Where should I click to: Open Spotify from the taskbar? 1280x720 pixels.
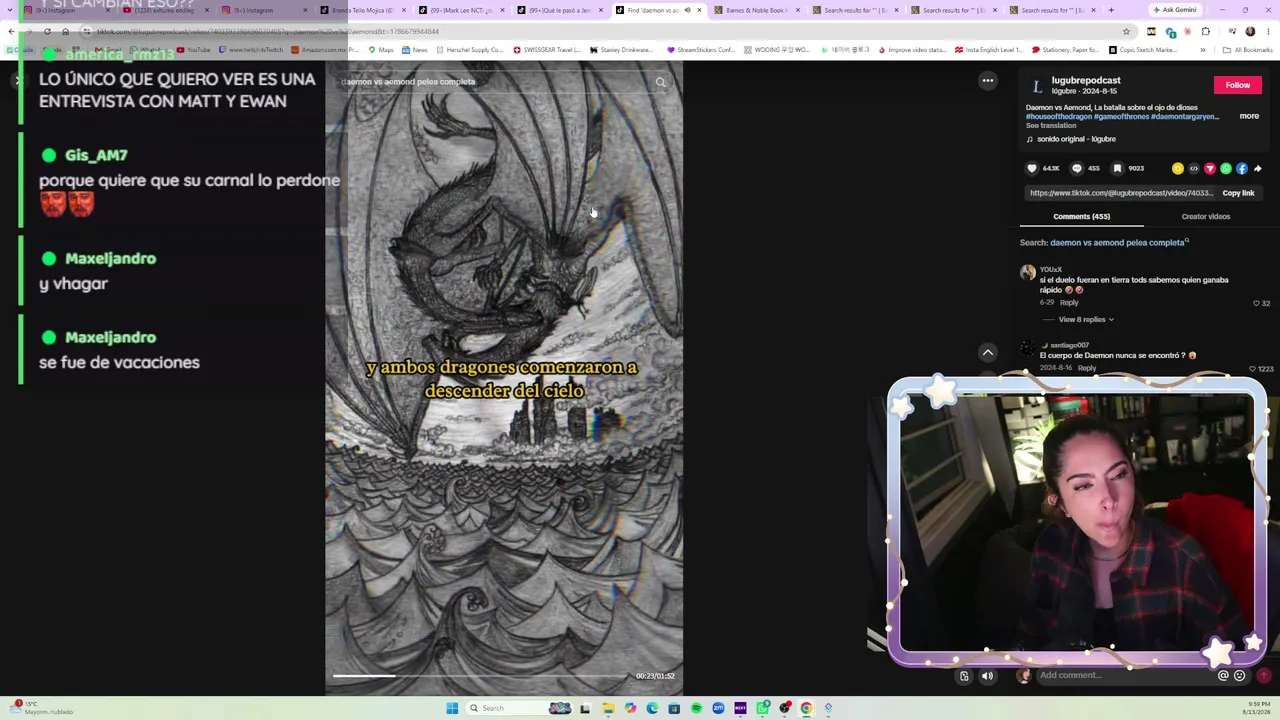[696, 708]
